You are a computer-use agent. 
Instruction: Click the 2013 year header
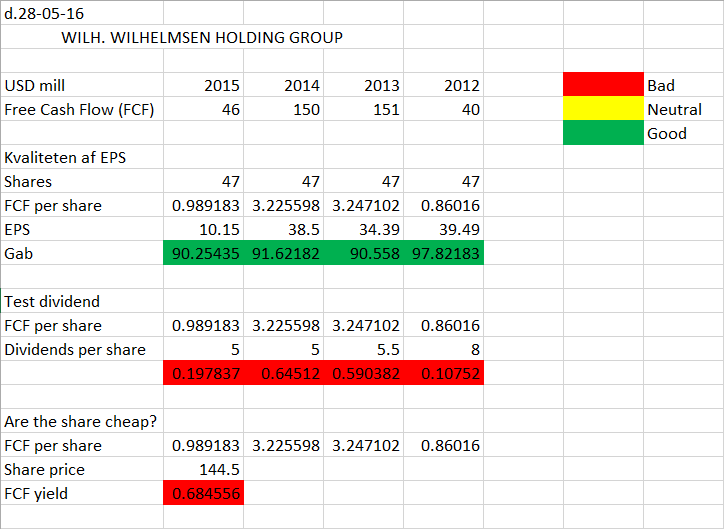tap(381, 85)
